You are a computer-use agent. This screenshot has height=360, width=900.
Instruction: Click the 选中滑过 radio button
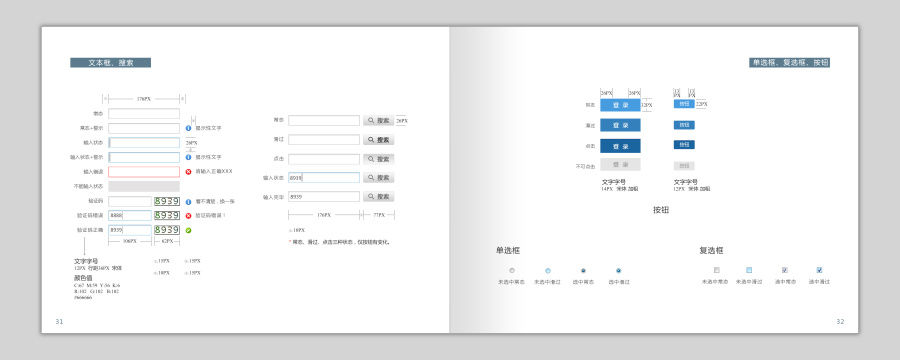tap(619, 270)
